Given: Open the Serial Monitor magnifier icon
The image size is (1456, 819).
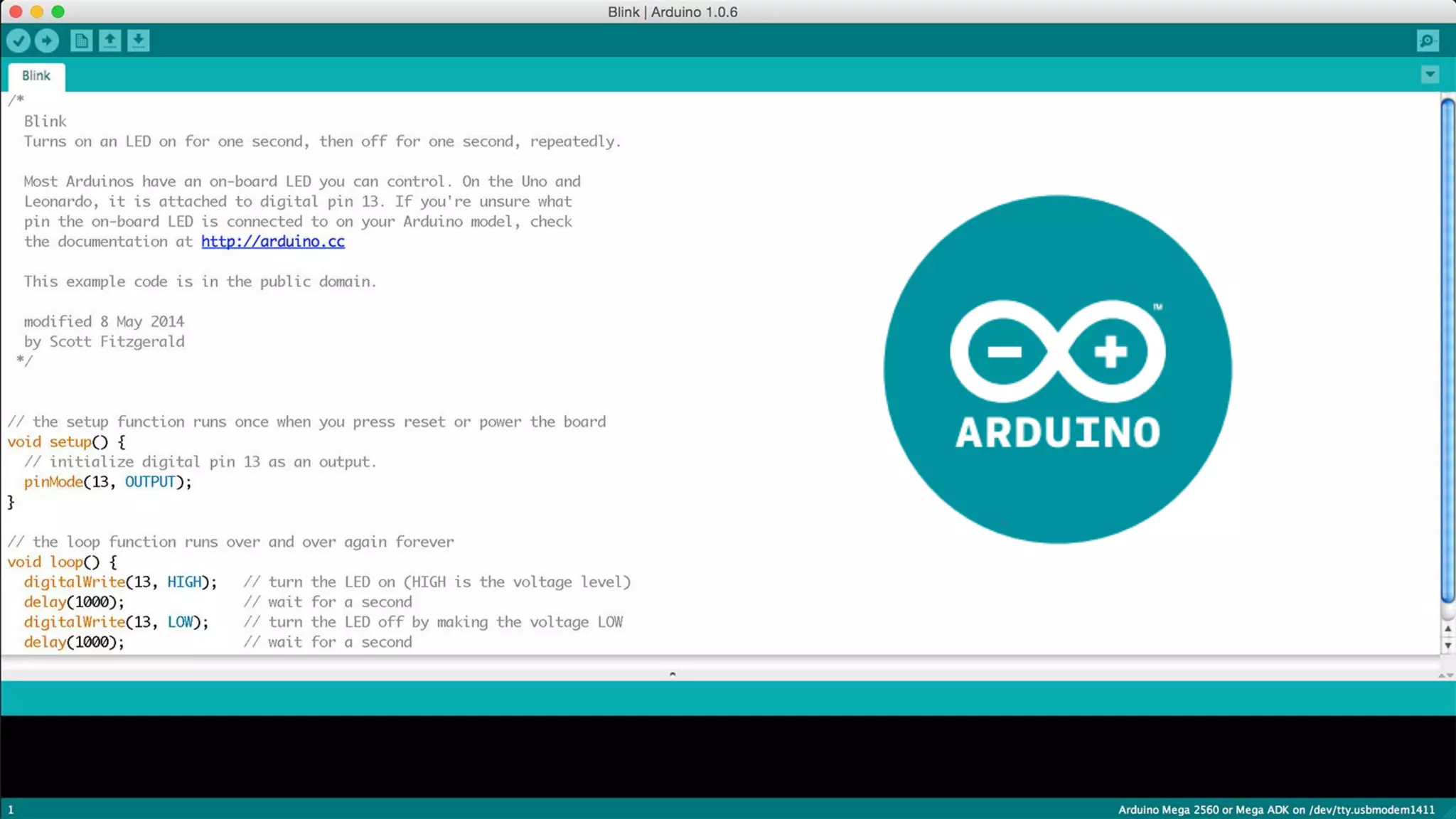Looking at the screenshot, I should pyautogui.click(x=1427, y=41).
